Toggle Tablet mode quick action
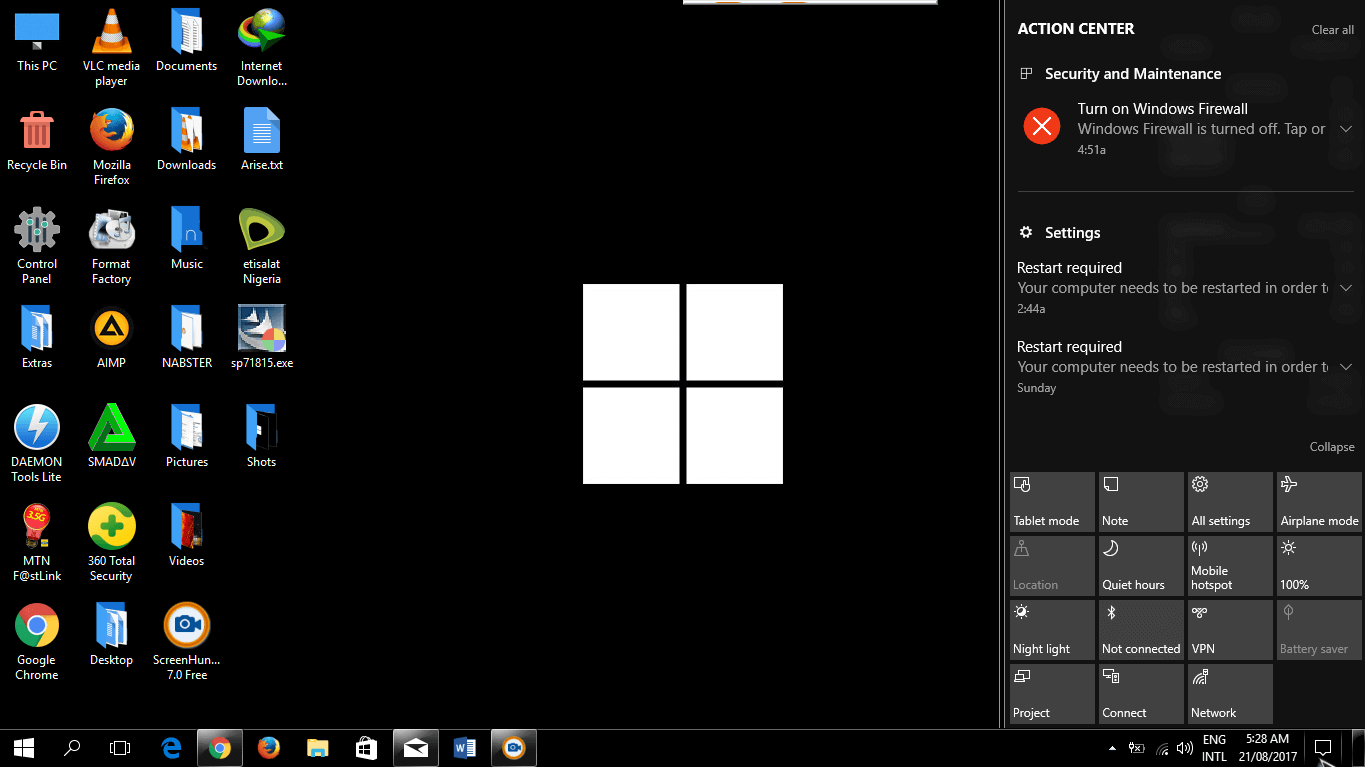1365x767 pixels. [x=1052, y=502]
